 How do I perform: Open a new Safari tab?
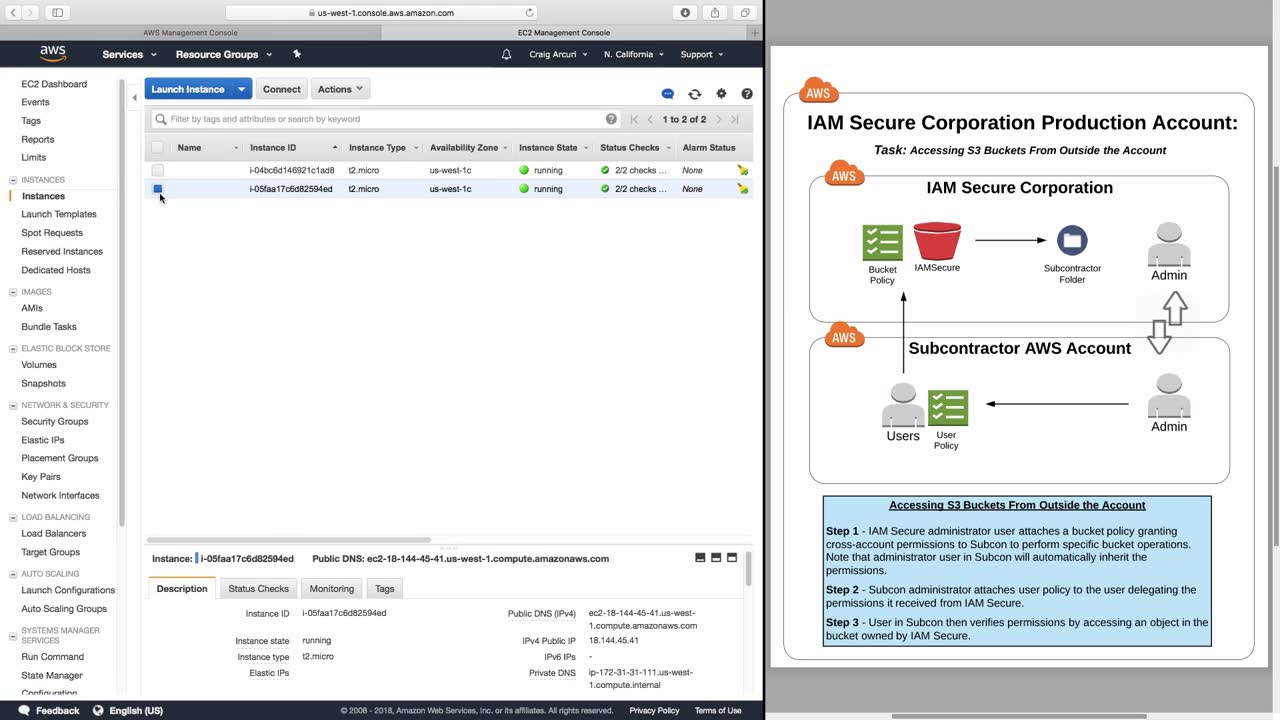pos(755,33)
